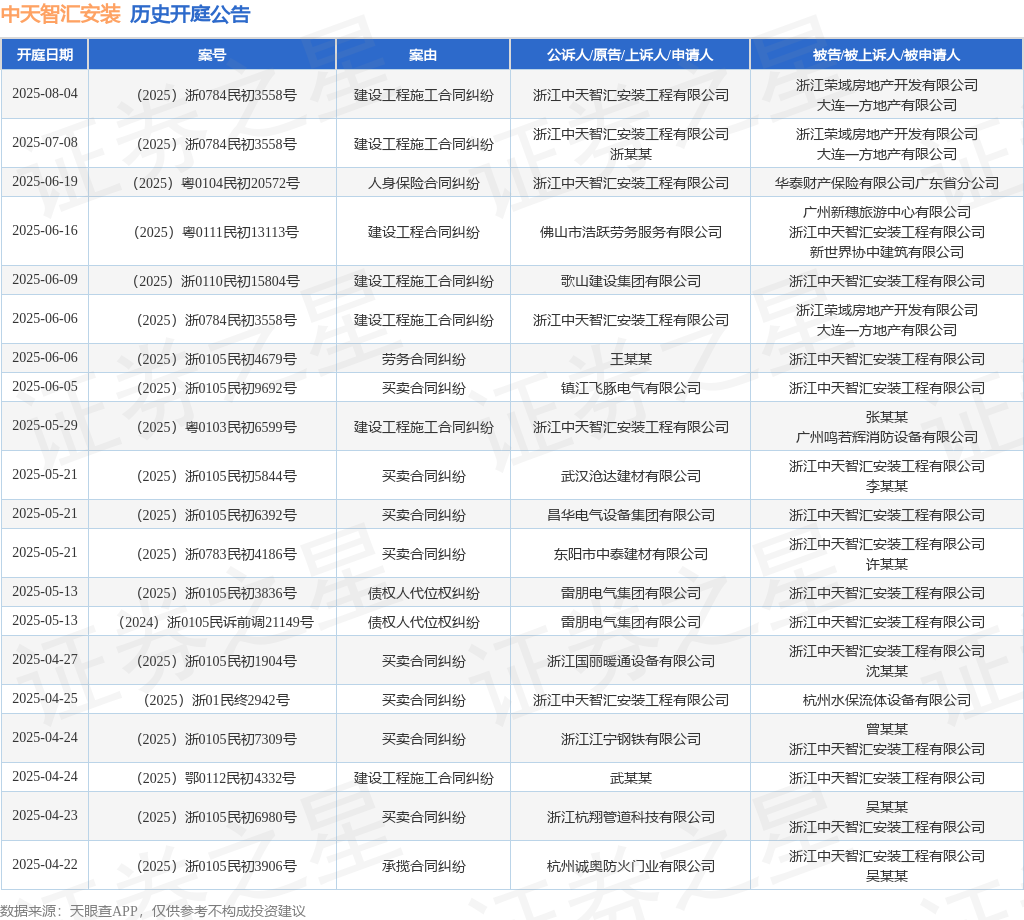Click the 承揽合同纠纷 cause cell
Viewport: 1024px width, 920px height.
point(423,866)
